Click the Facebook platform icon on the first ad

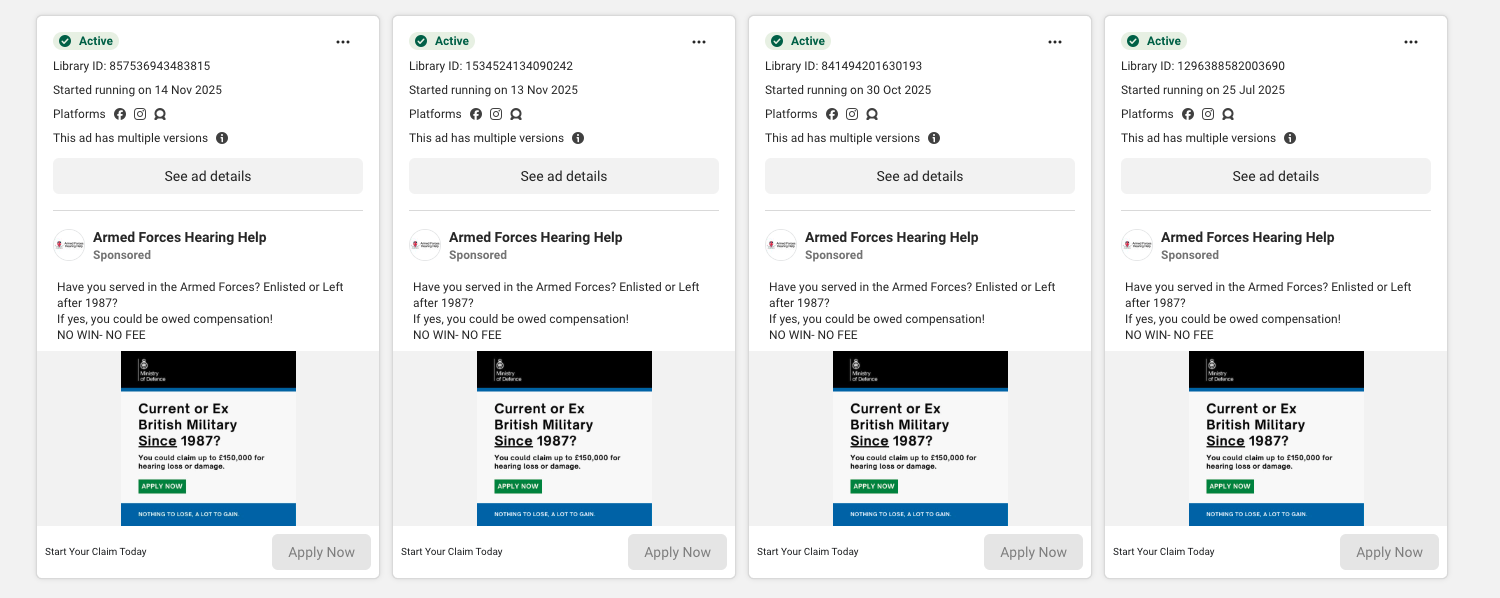(x=120, y=114)
